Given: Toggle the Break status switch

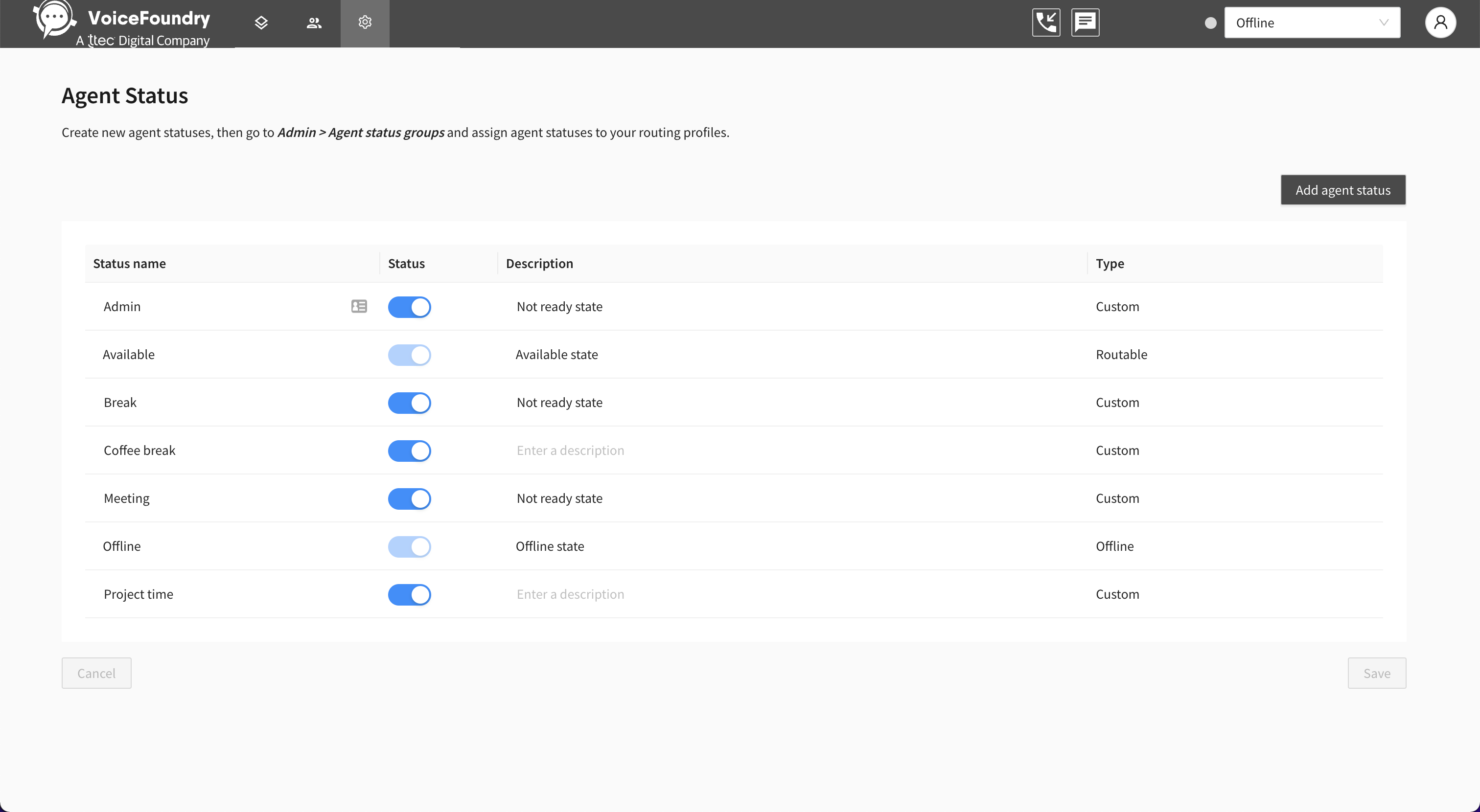Looking at the screenshot, I should coord(410,403).
